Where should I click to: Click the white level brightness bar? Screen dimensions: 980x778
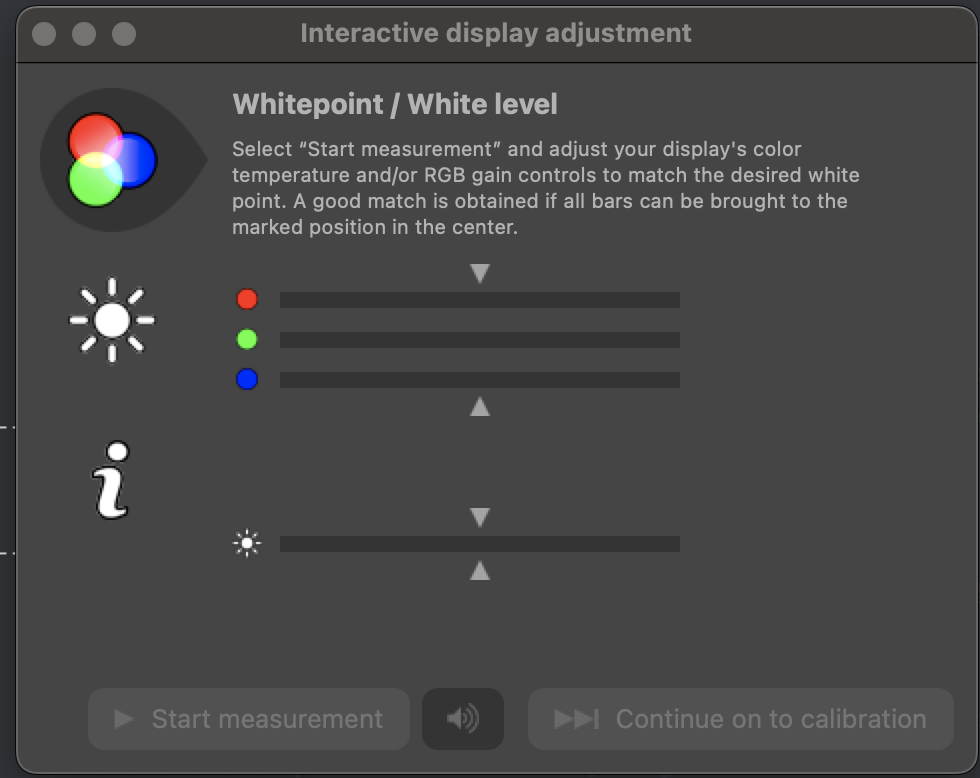479,544
